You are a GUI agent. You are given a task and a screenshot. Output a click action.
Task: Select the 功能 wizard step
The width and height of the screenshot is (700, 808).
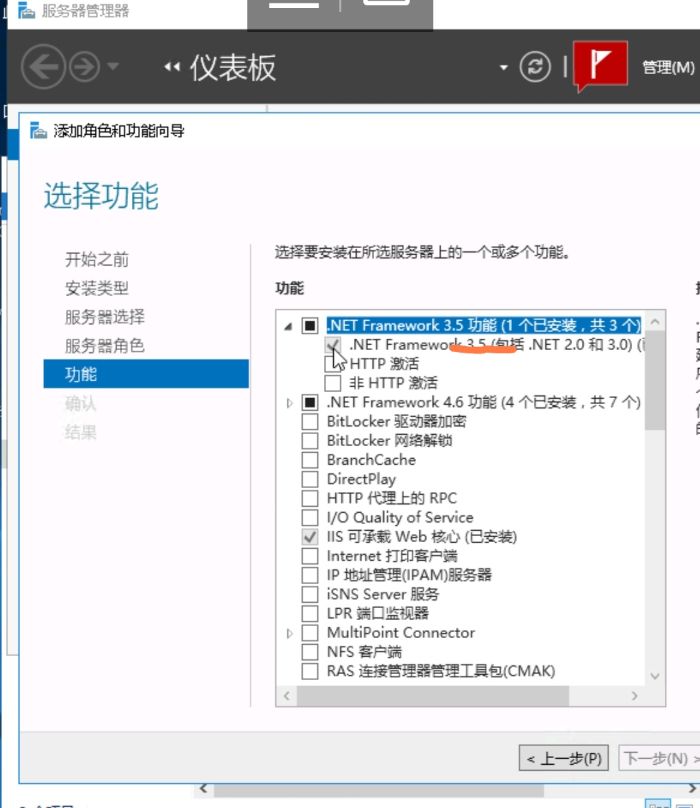tap(146, 374)
